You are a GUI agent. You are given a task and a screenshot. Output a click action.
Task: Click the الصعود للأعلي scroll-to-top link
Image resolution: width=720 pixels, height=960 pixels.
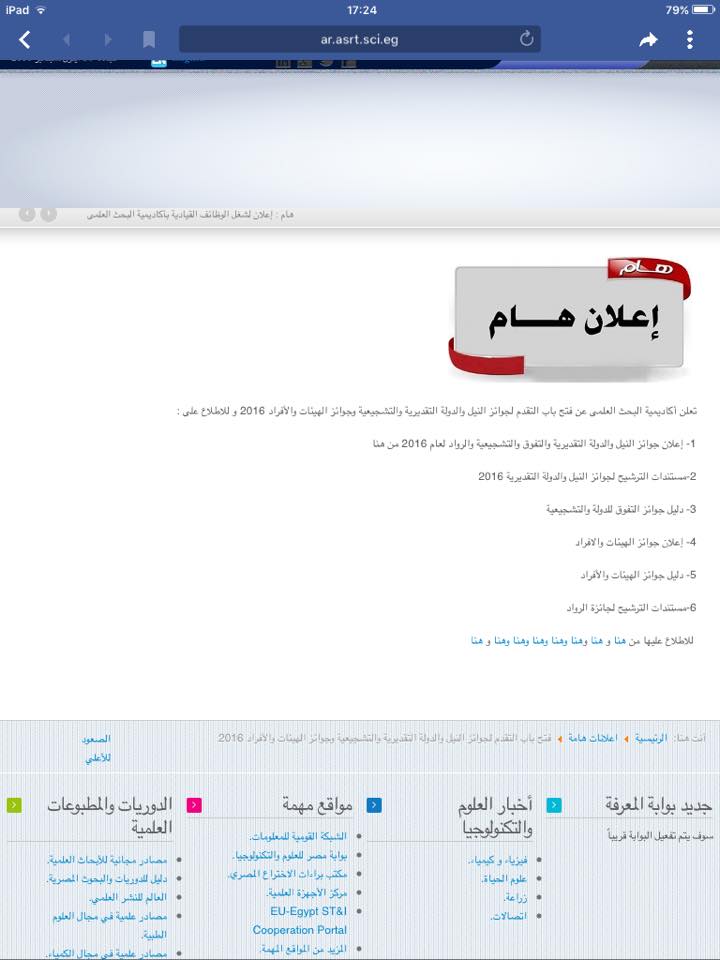[x=96, y=748]
